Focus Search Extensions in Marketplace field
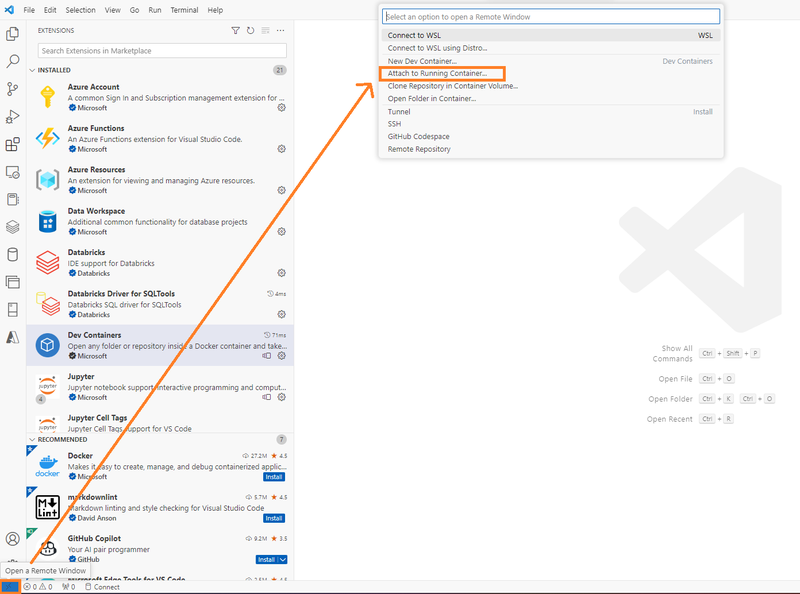 click(162, 51)
